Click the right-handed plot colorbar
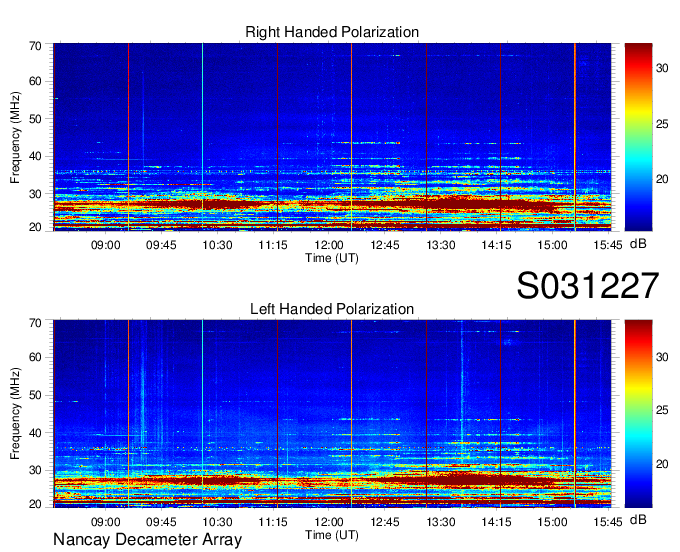The image size is (680, 552). [638, 137]
